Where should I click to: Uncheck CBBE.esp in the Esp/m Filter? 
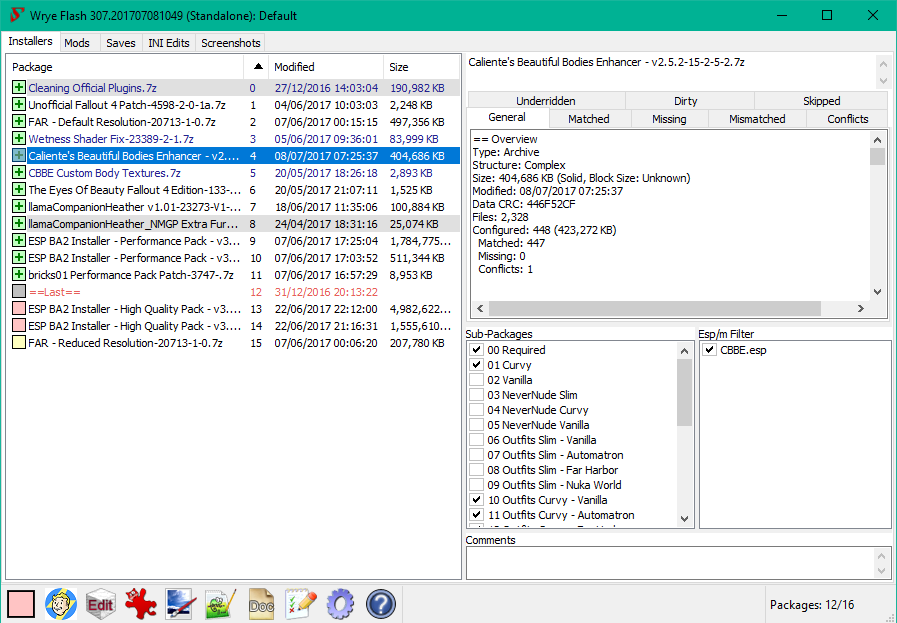(x=709, y=350)
